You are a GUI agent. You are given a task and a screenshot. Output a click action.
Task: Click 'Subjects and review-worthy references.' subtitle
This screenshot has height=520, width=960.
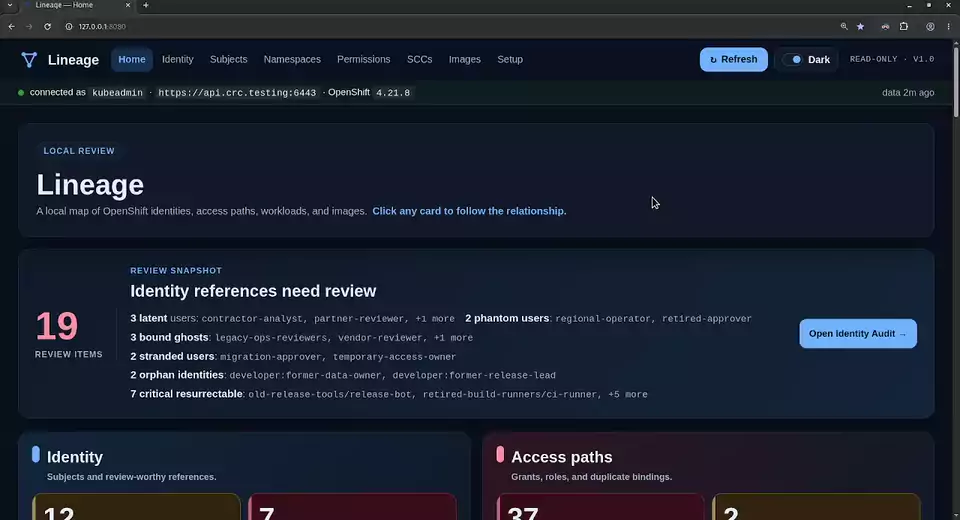click(x=132, y=477)
